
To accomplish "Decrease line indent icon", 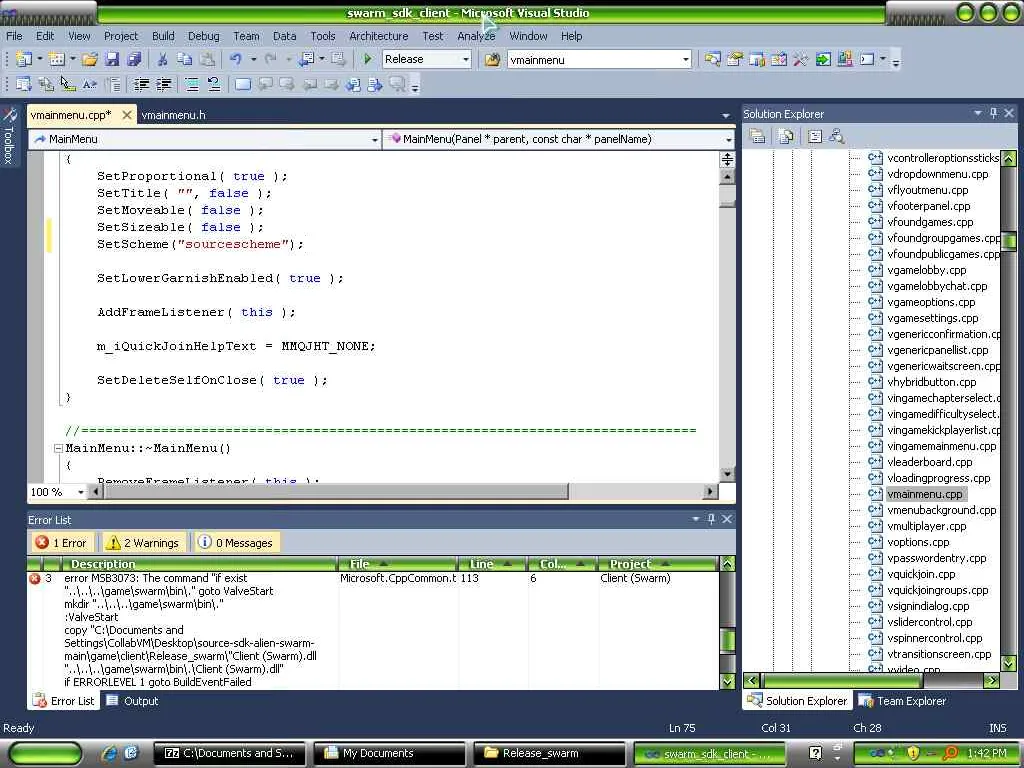I will (x=141, y=84).
